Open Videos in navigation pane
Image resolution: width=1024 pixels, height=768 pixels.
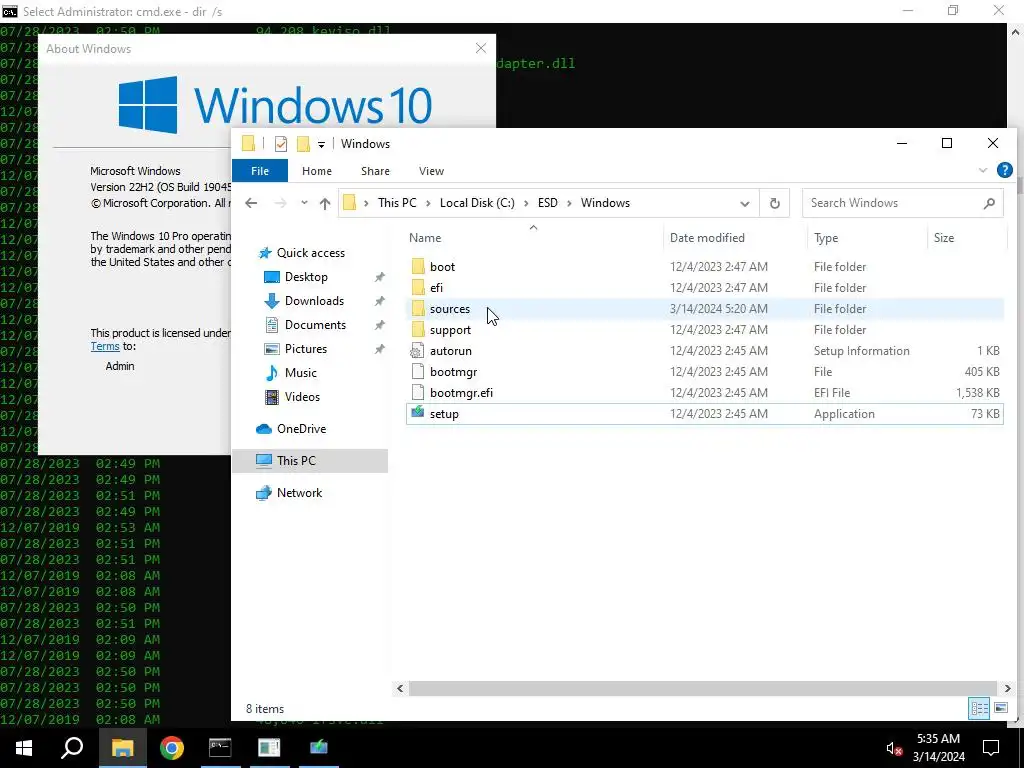(x=302, y=397)
